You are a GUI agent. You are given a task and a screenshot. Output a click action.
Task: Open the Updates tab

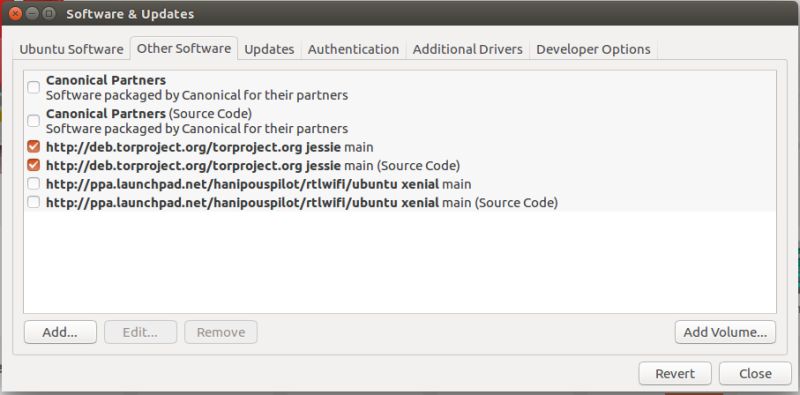coord(269,50)
